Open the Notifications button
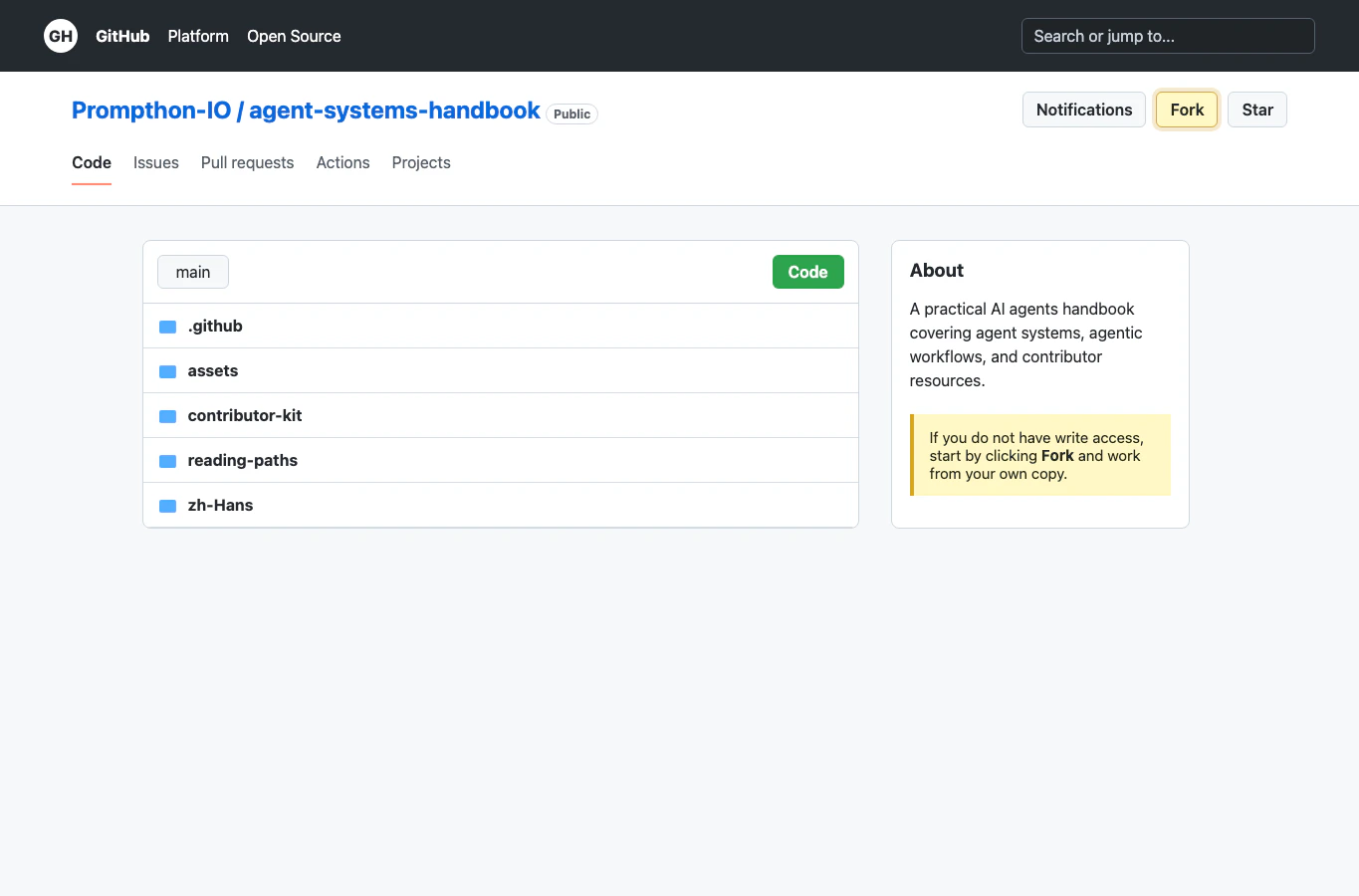Image resolution: width=1359 pixels, height=896 pixels. click(1084, 110)
